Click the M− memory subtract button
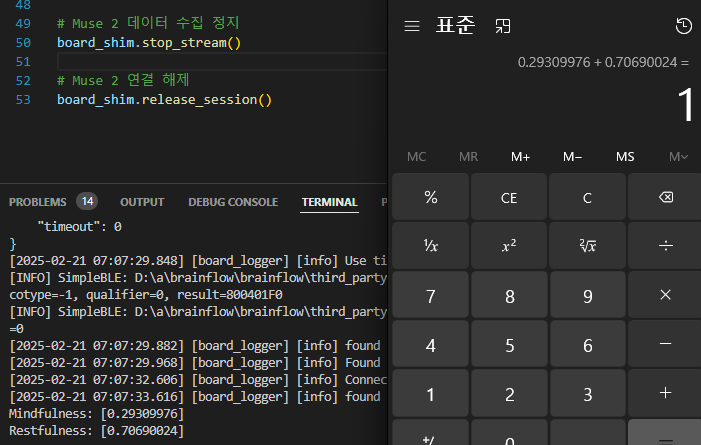 572,157
